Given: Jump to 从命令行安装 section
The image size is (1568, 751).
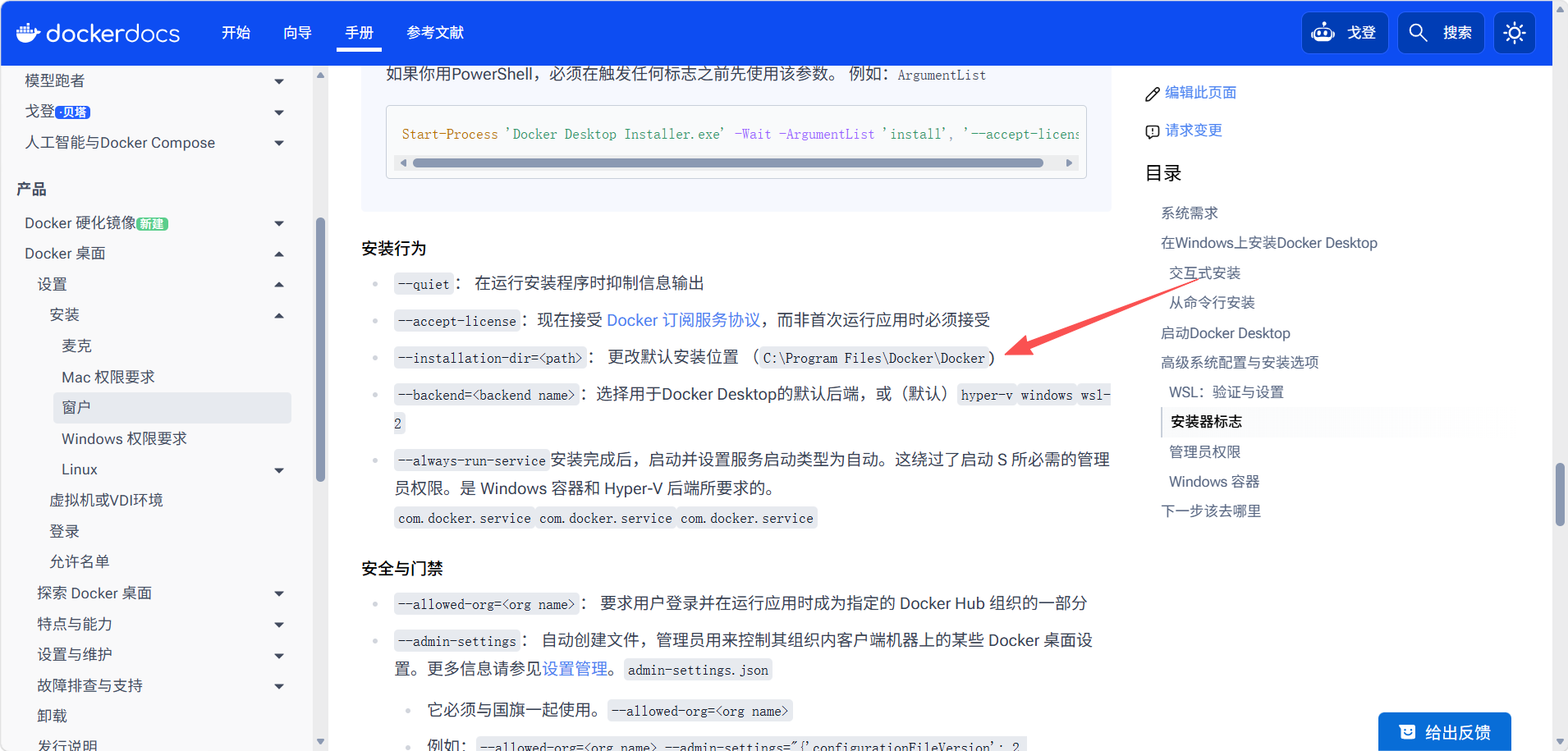Looking at the screenshot, I should (1212, 303).
